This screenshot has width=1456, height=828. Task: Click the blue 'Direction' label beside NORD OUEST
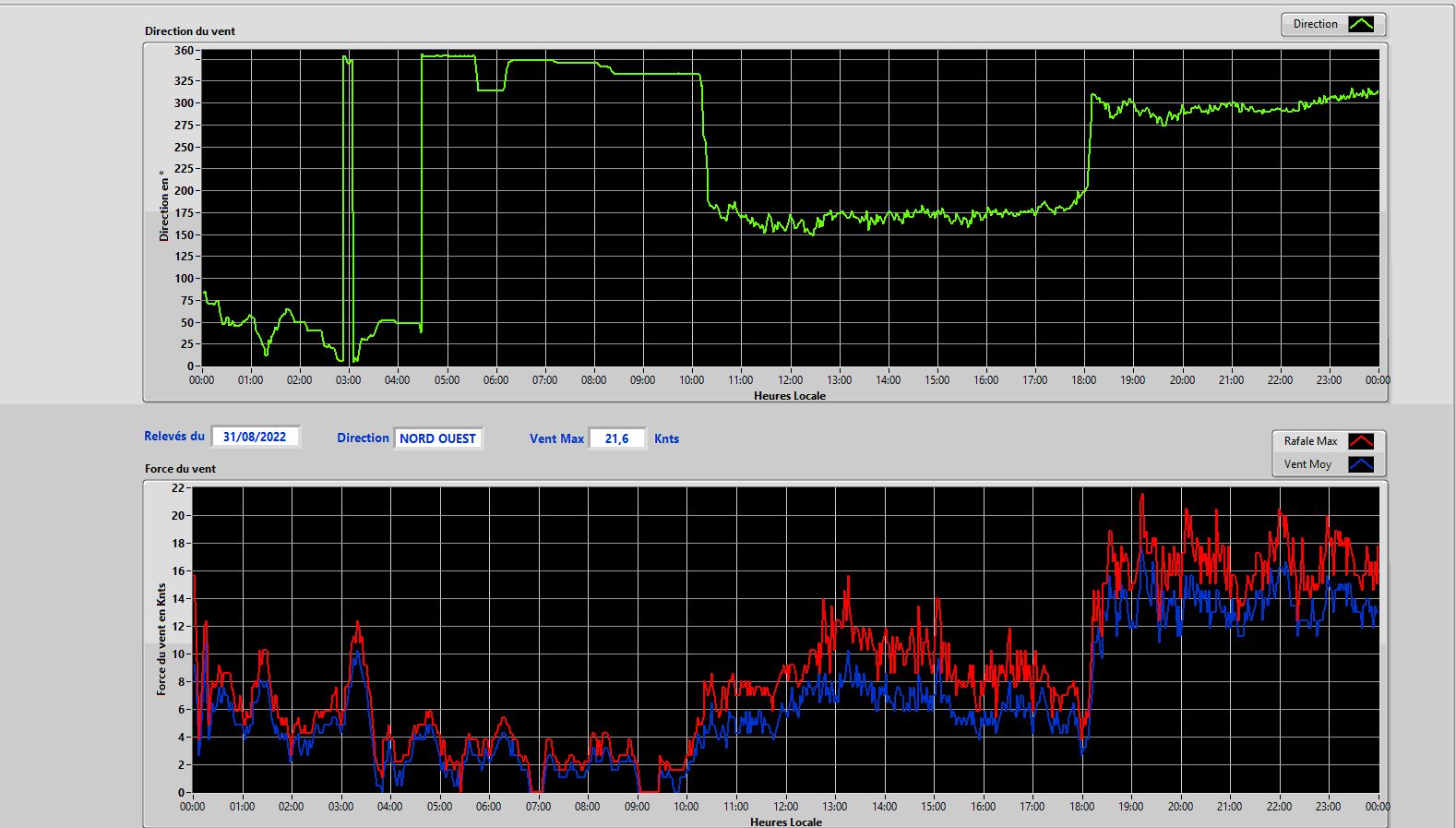click(363, 438)
